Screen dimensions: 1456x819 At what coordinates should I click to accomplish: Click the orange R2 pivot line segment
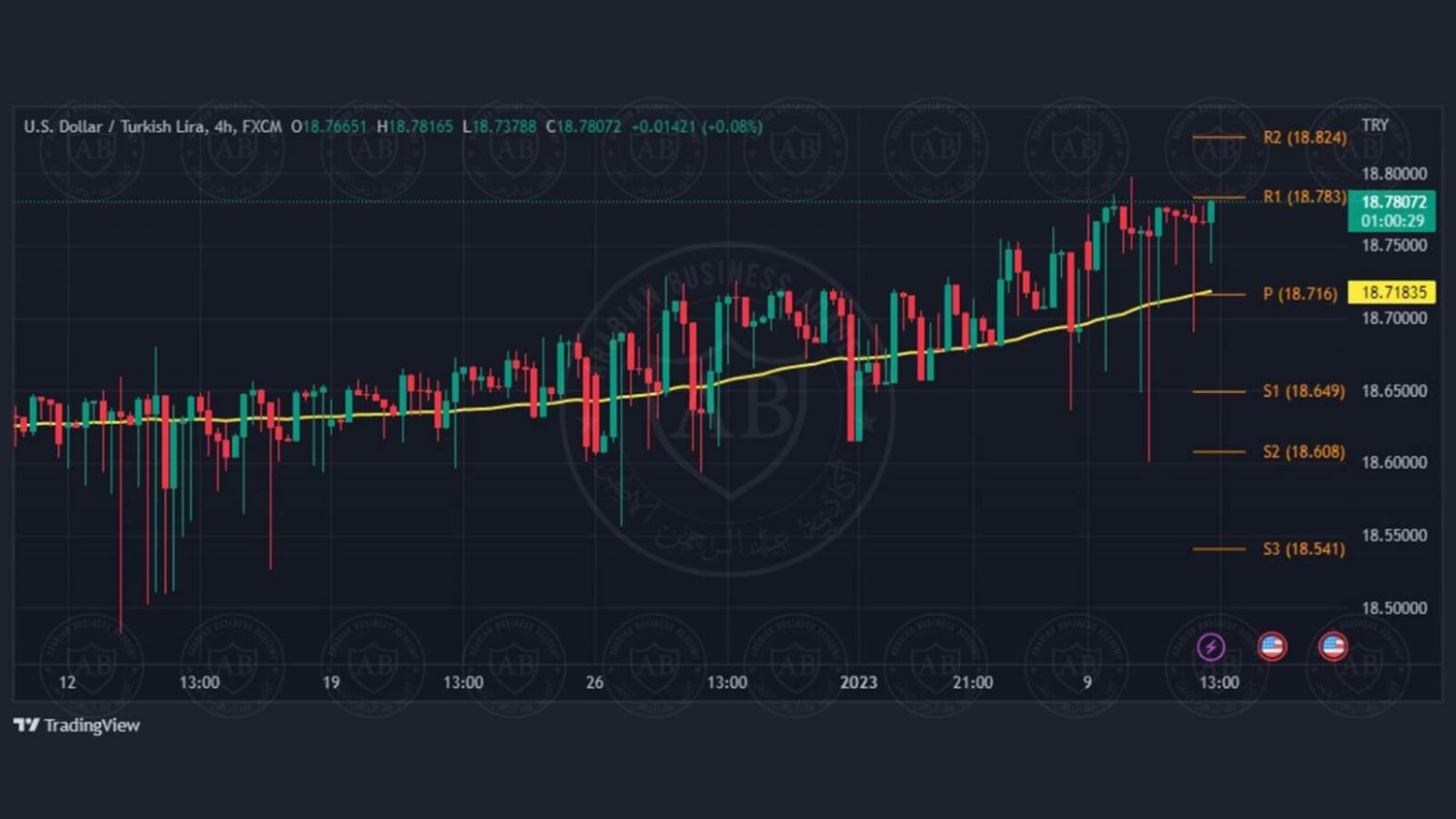(1218, 137)
